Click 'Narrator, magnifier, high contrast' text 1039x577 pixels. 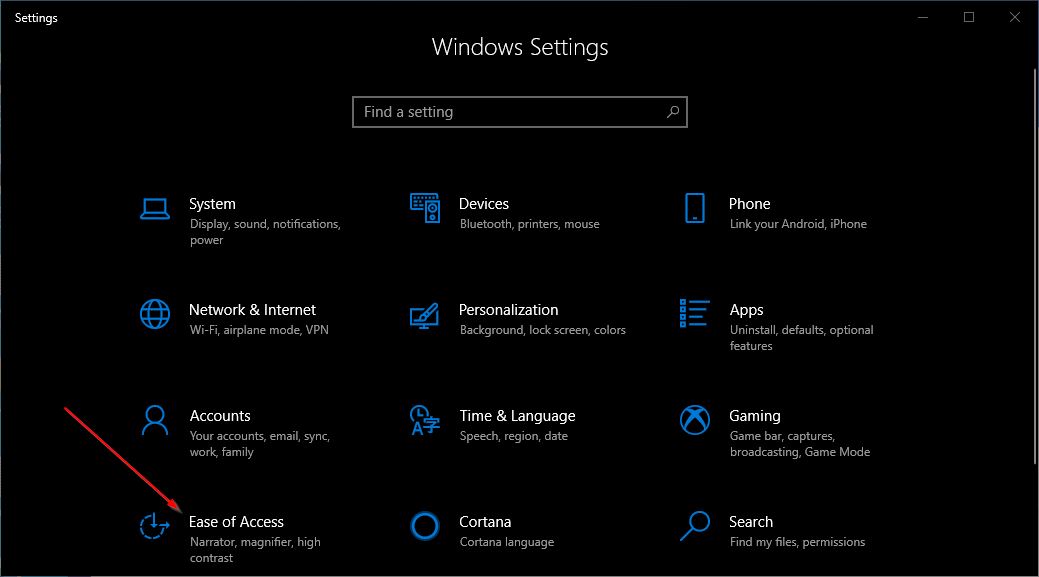(255, 550)
